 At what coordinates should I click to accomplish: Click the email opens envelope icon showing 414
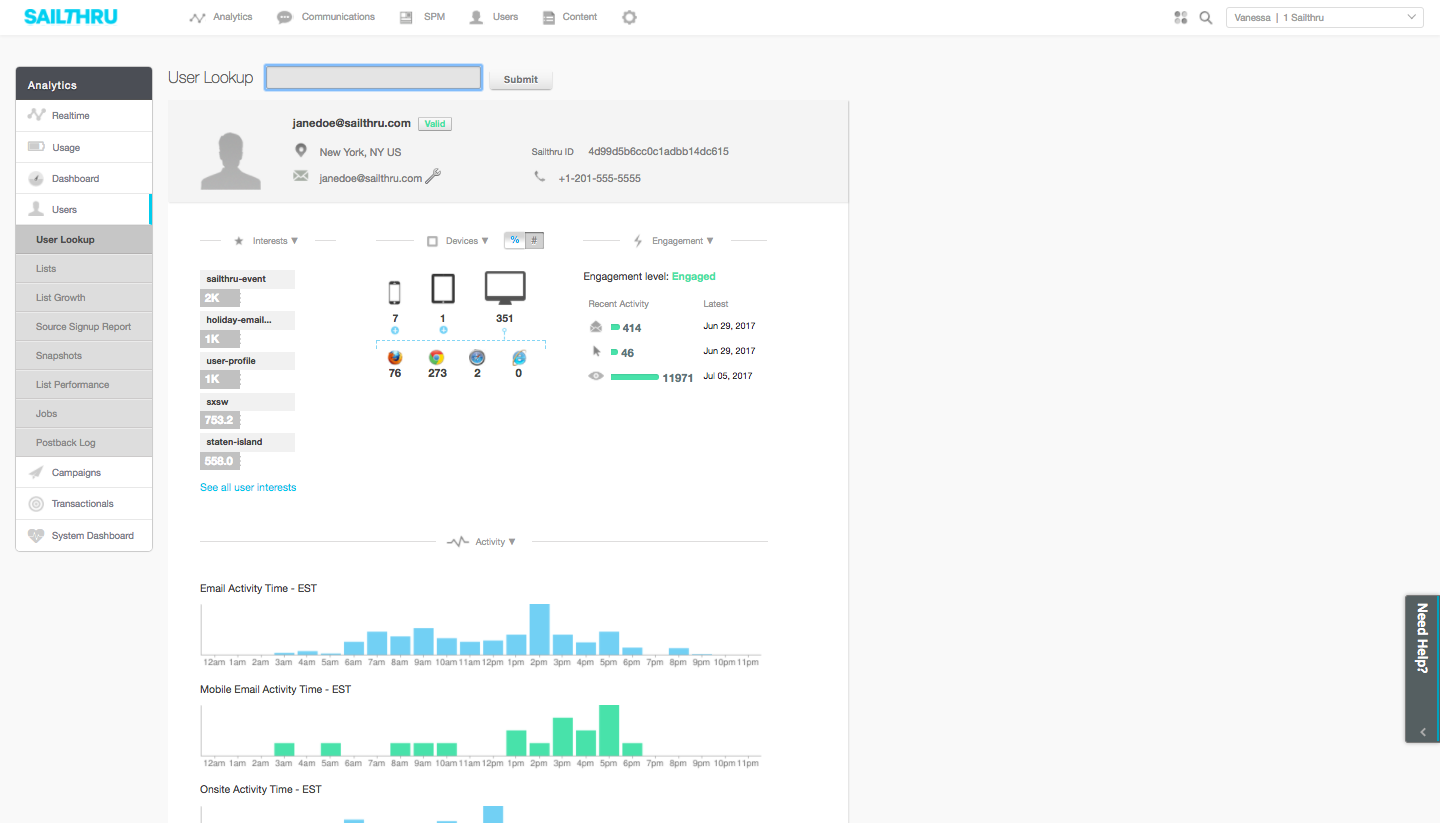tap(596, 327)
